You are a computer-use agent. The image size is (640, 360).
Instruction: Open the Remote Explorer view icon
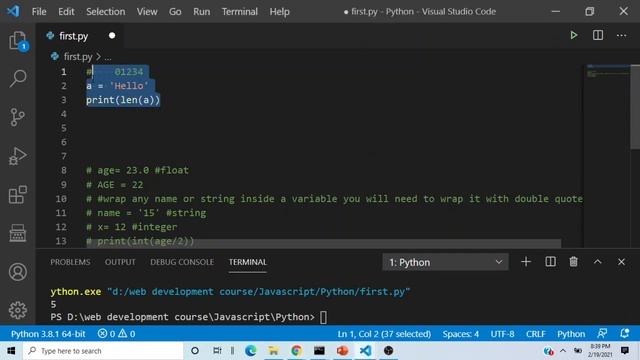[18, 233]
